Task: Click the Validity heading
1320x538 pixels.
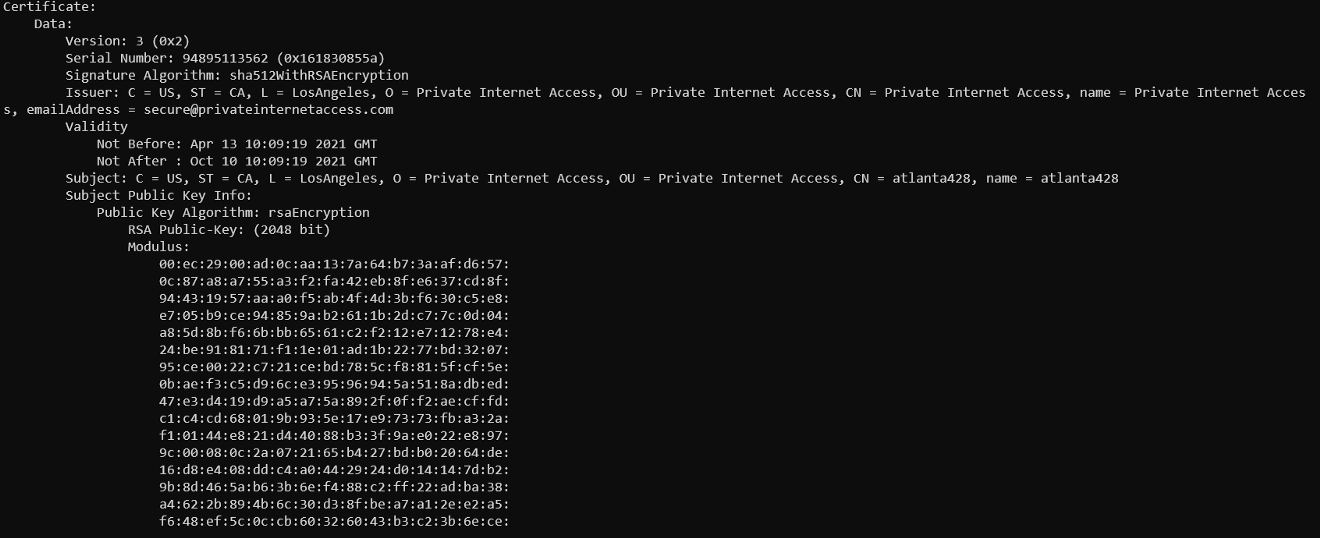Action: coord(97,126)
